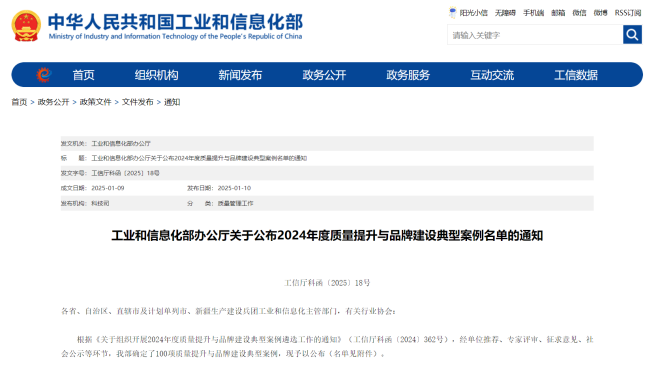
Task: Go to the 政务公开 section
Action: (x=324, y=75)
